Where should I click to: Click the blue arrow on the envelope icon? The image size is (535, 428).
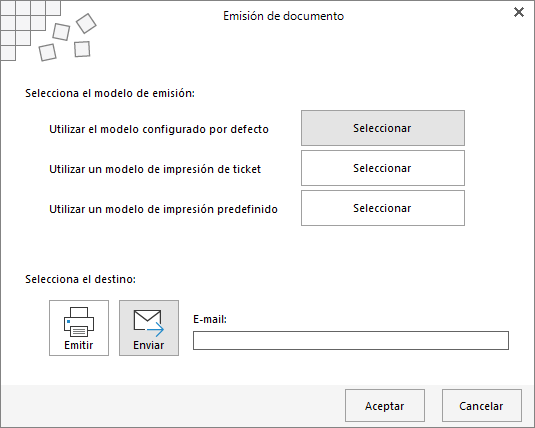click(156, 329)
